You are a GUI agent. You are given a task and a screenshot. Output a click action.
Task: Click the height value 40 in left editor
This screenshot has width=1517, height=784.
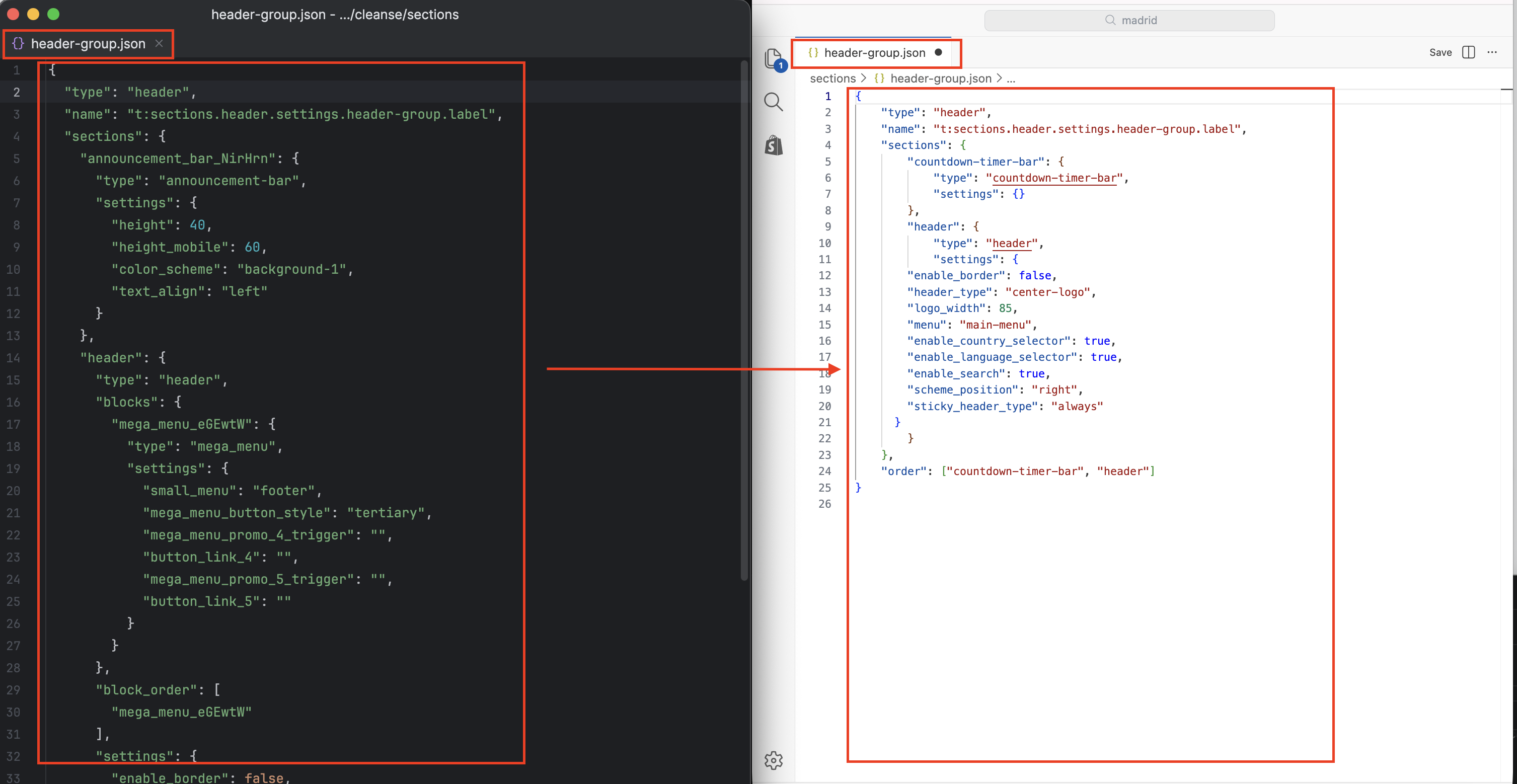click(x=197, y=225)
